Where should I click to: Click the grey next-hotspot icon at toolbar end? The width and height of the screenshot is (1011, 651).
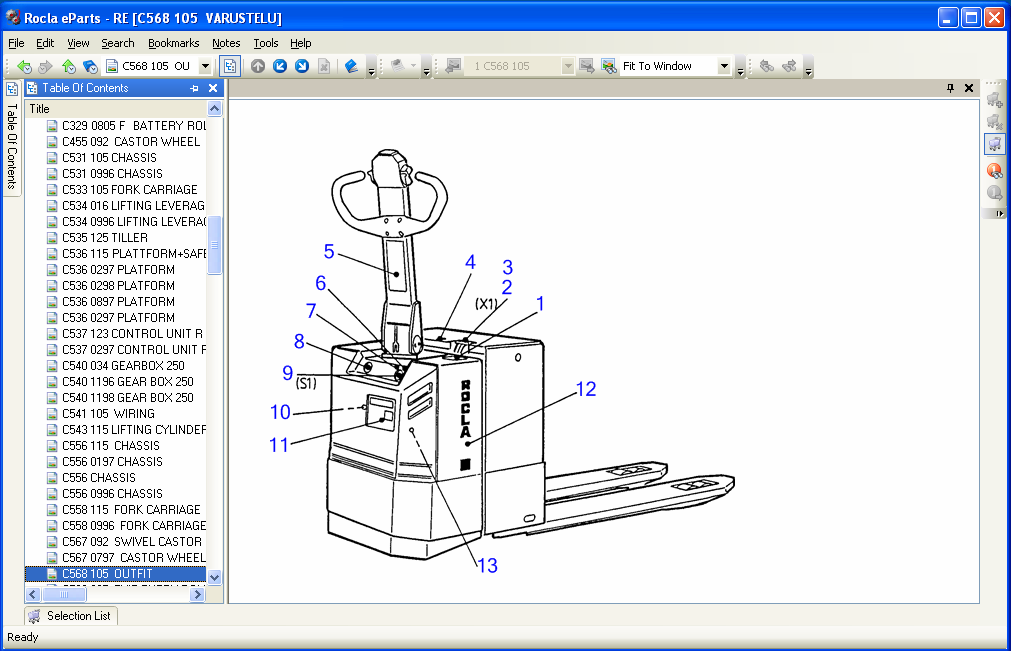click(x=789, y=66)
